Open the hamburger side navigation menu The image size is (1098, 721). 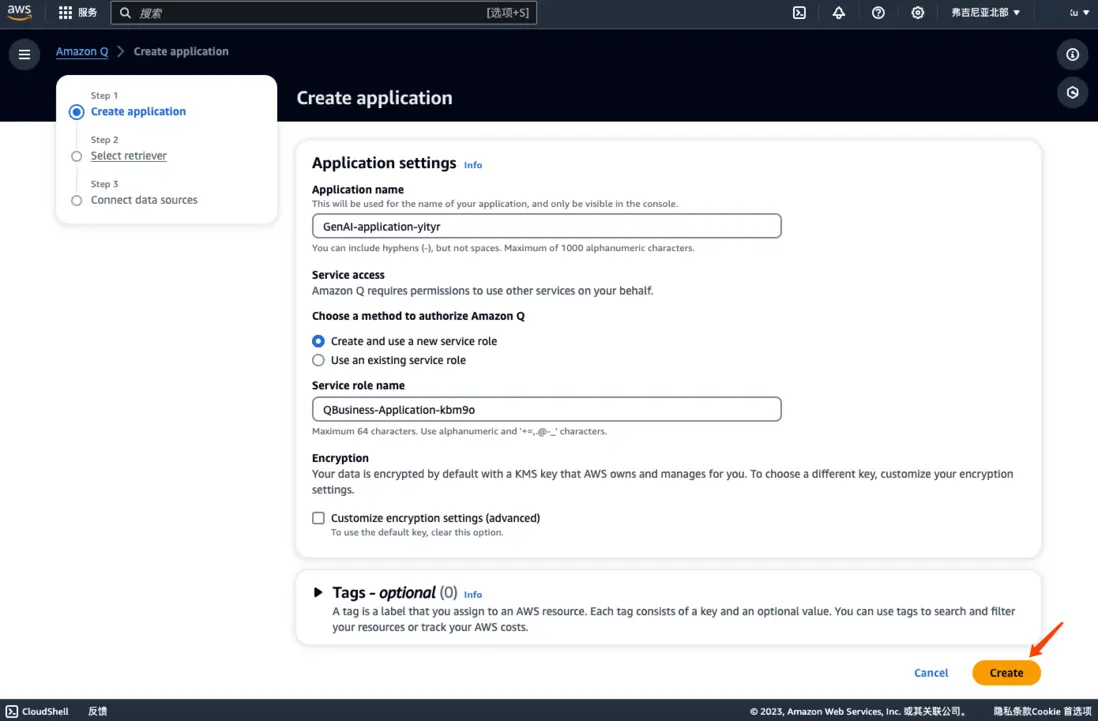(x=24, y=54)
